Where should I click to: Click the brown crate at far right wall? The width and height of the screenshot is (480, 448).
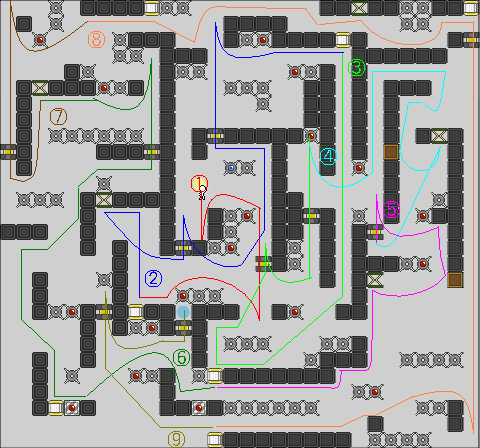(455, 280)
